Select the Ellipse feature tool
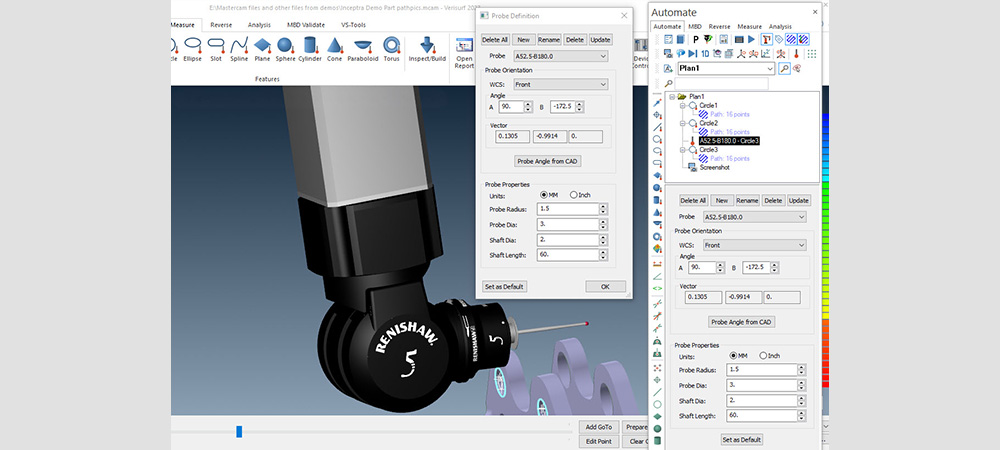 (193, 49)
